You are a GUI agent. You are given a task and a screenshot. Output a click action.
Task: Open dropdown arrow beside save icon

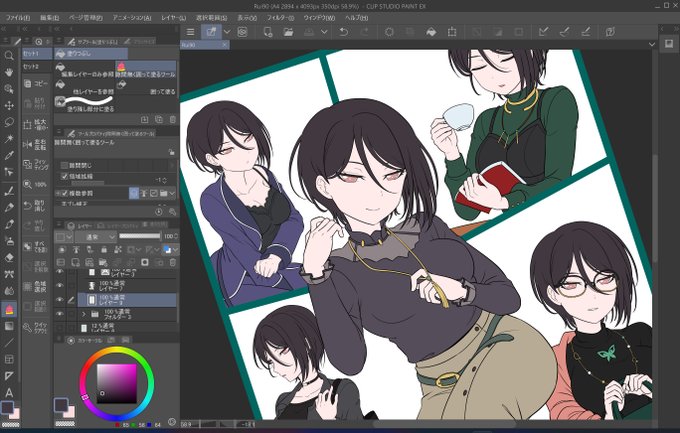pos(324,32)
